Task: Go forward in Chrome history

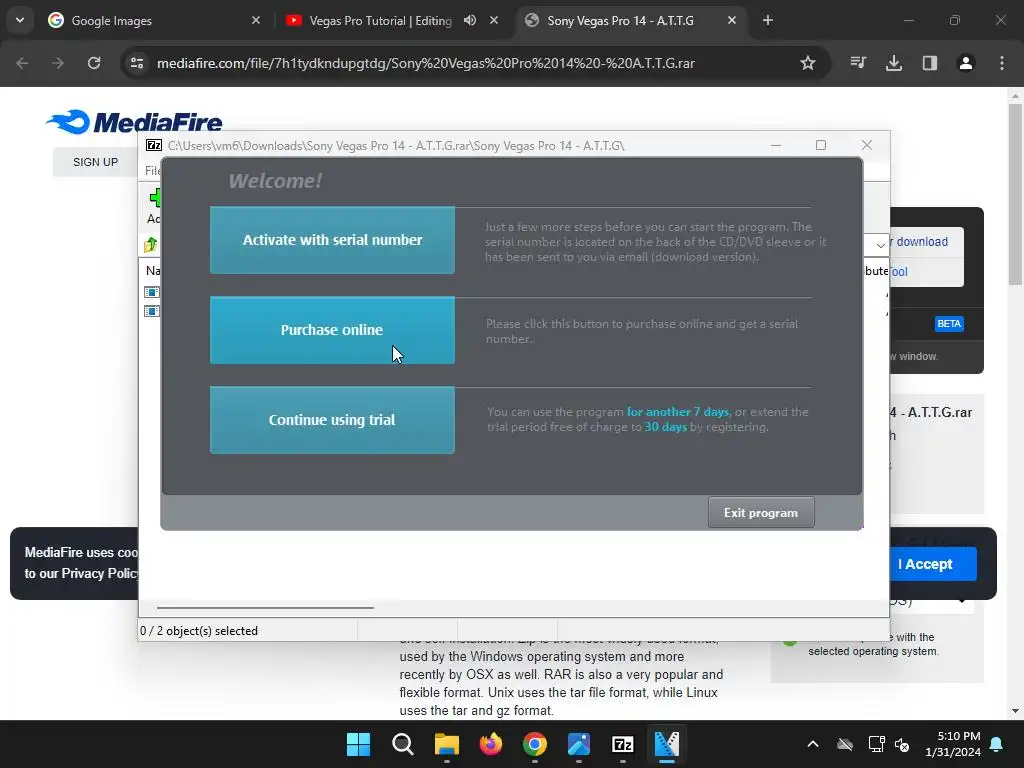Action: click(58, 63)
